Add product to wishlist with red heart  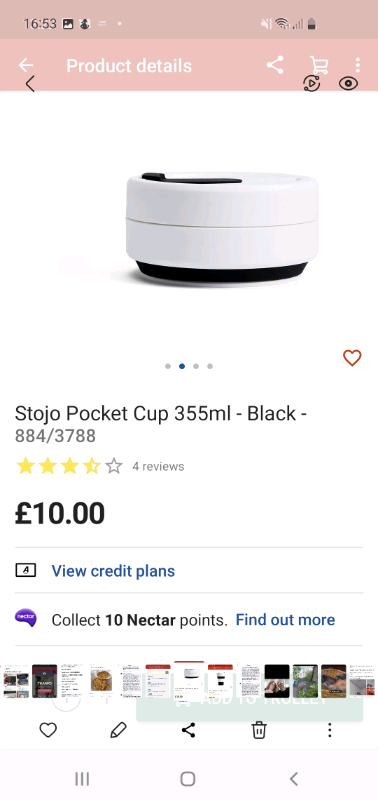[352, 358]
